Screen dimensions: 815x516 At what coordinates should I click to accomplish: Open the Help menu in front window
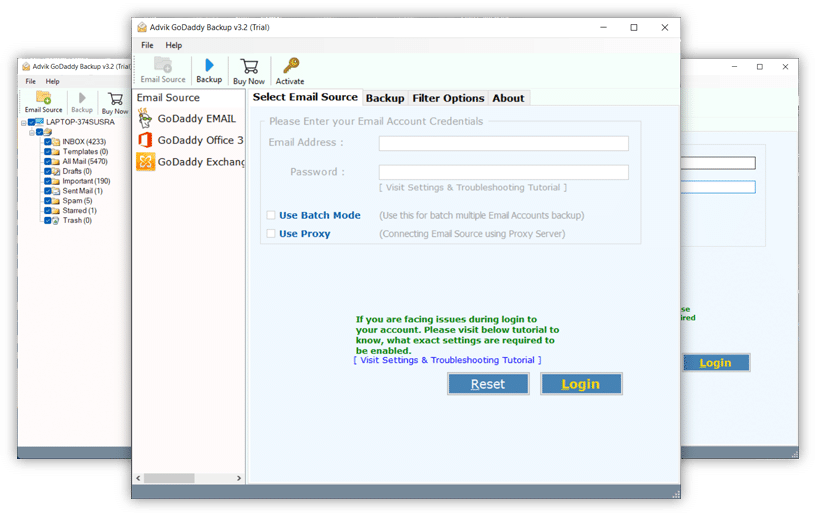click(174, 45)
